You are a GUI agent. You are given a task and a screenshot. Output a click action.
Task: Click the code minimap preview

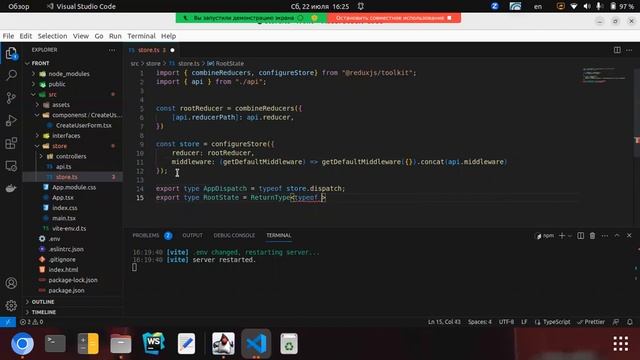pos(605,76)
